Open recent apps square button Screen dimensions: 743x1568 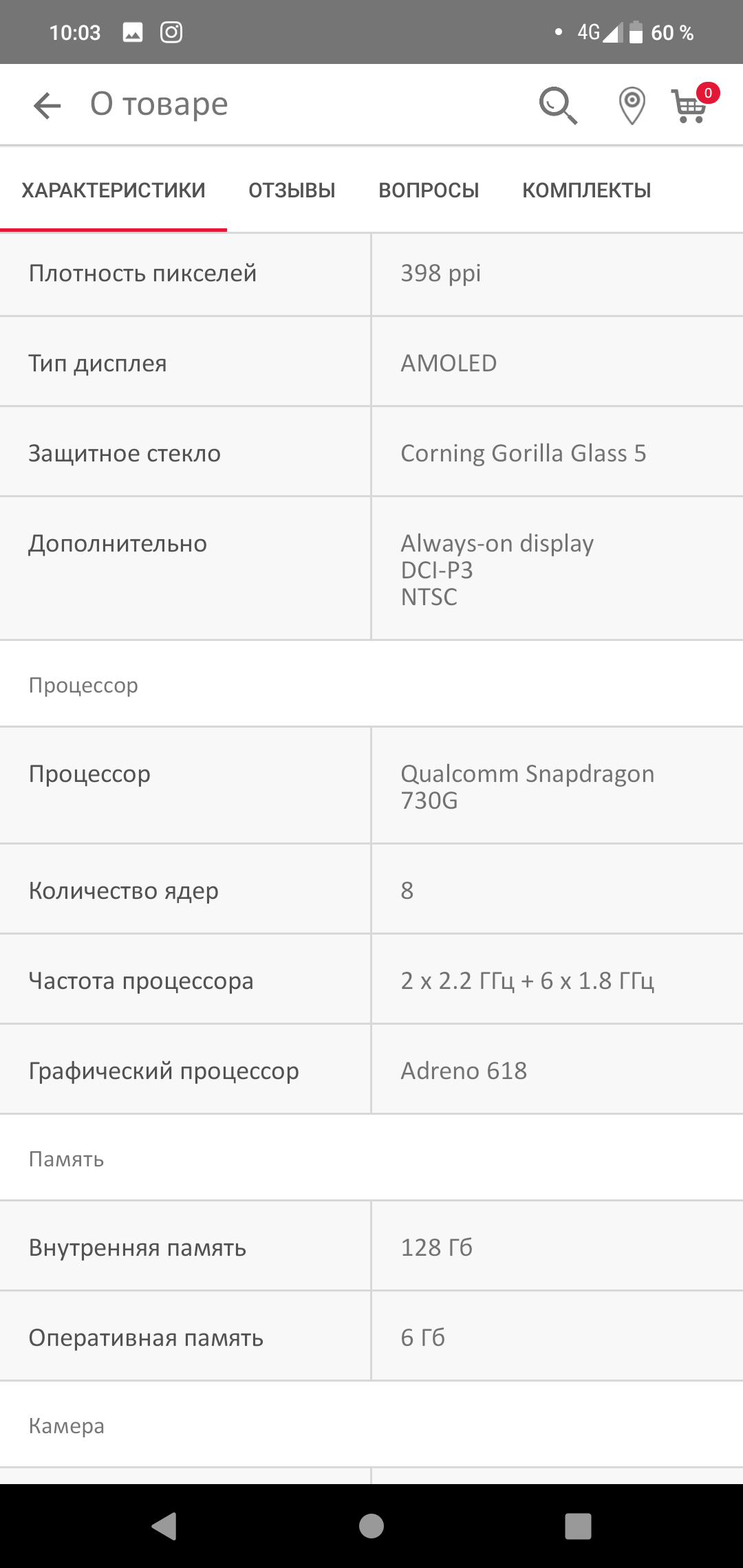click(x=578, y=1525)
